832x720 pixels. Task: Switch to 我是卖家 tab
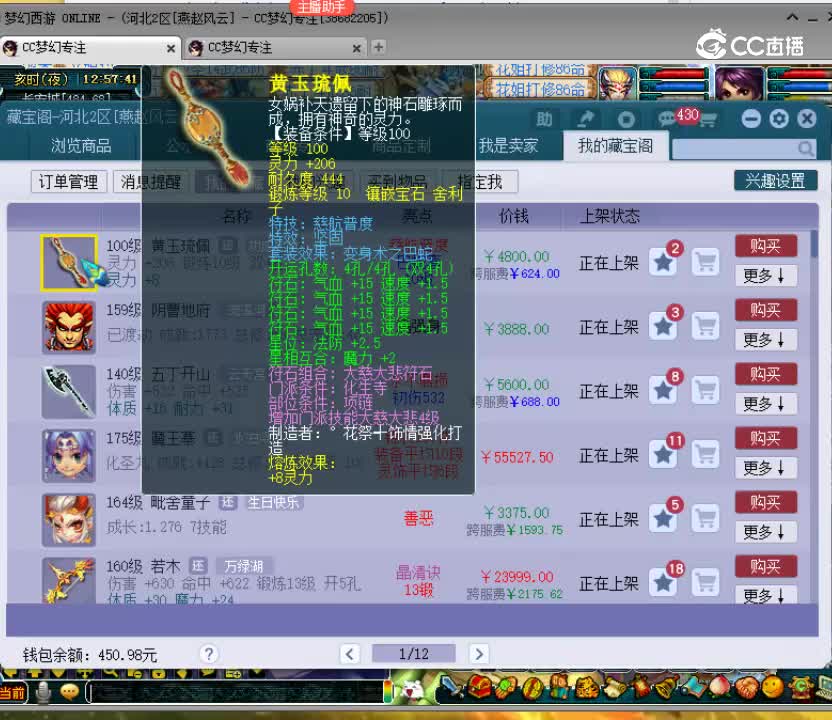tap(508, 145)
